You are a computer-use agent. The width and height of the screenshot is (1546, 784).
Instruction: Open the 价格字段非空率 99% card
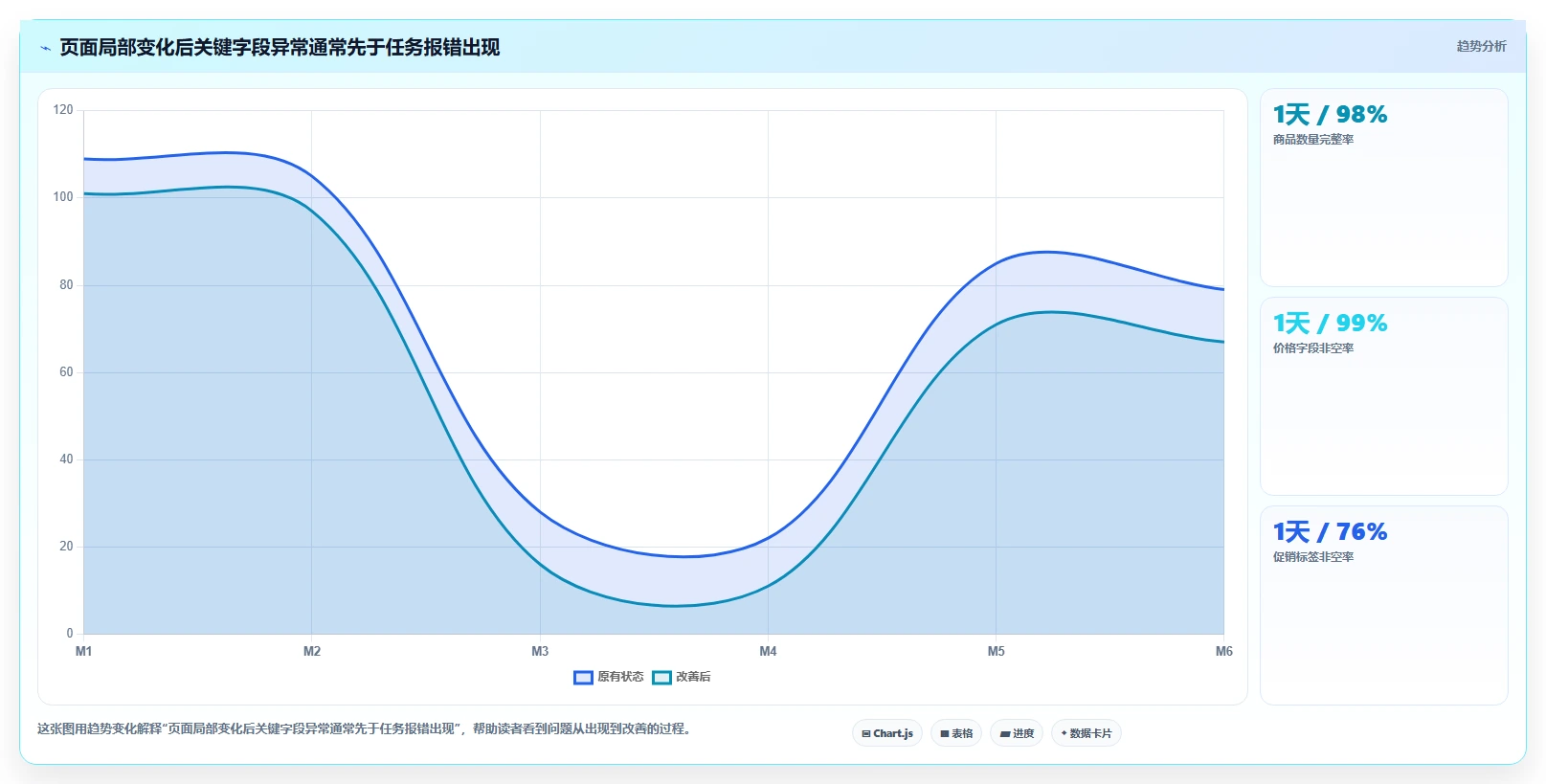tap(1383, 396)
